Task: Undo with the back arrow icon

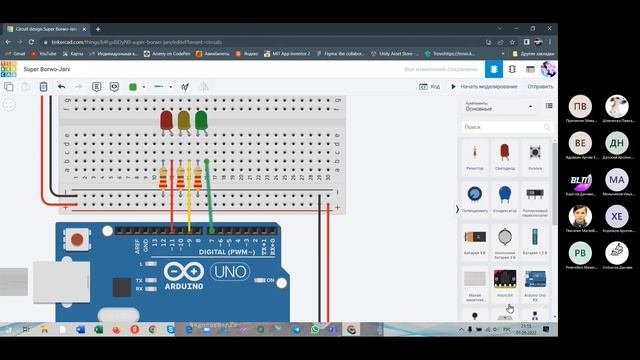Action: pos(62,87)
